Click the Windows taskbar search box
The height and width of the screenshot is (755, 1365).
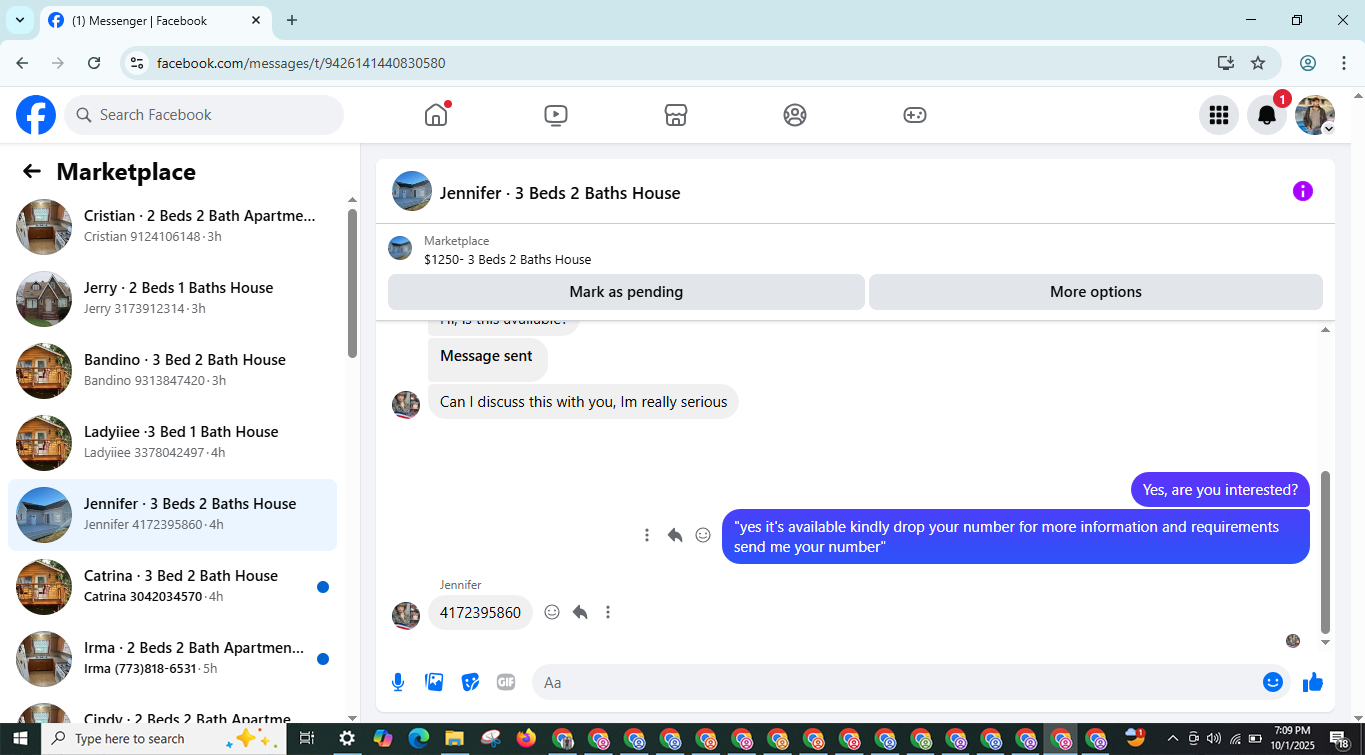tap(165, 739)
